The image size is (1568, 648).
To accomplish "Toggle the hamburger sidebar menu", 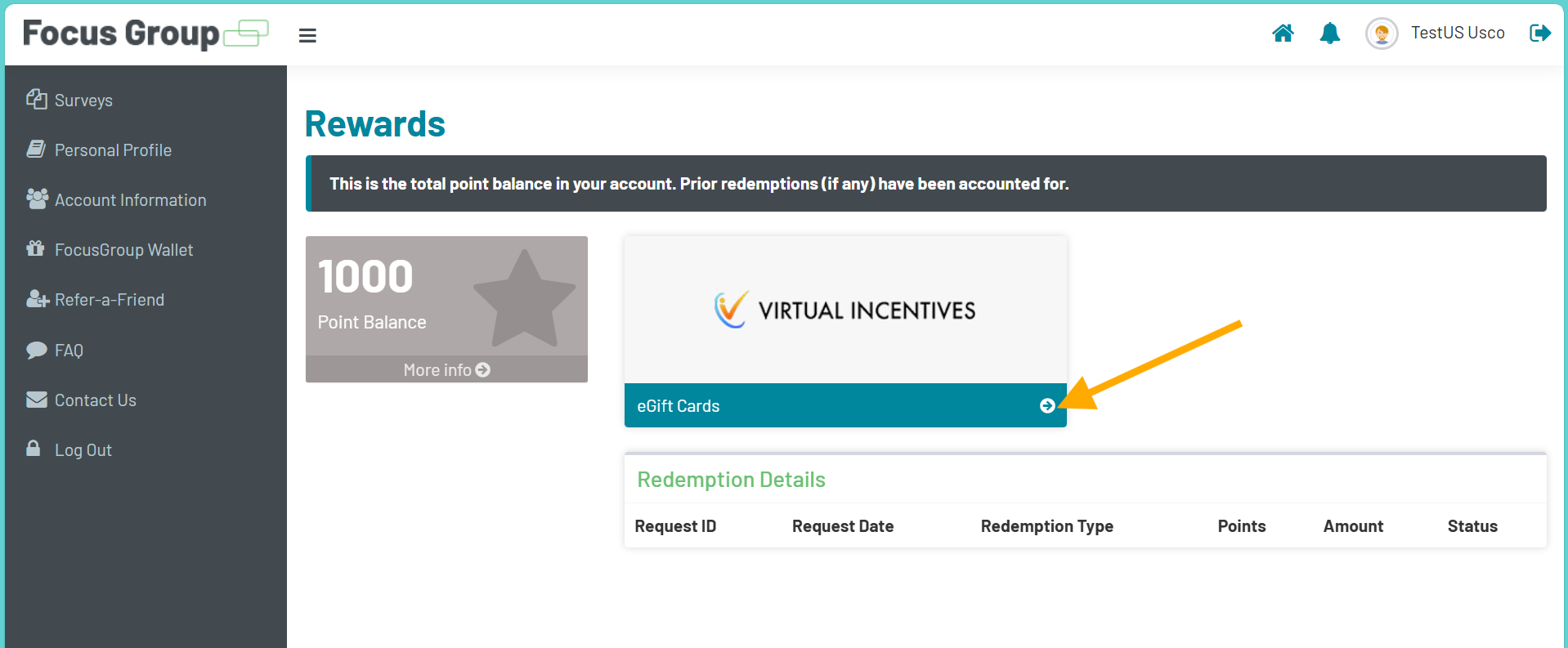I will pos(307,35).
